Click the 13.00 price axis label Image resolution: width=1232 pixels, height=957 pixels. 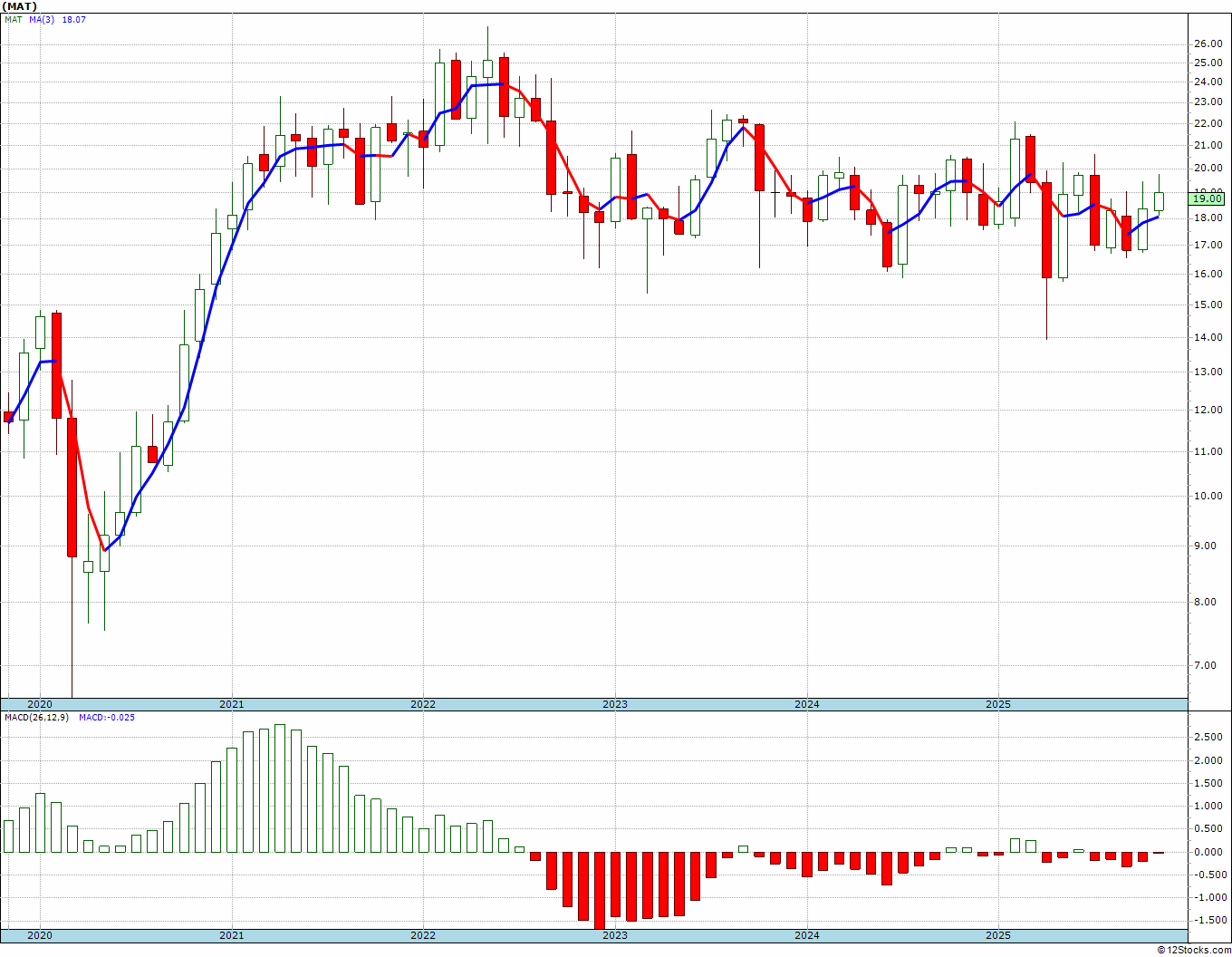[1208, 372]
